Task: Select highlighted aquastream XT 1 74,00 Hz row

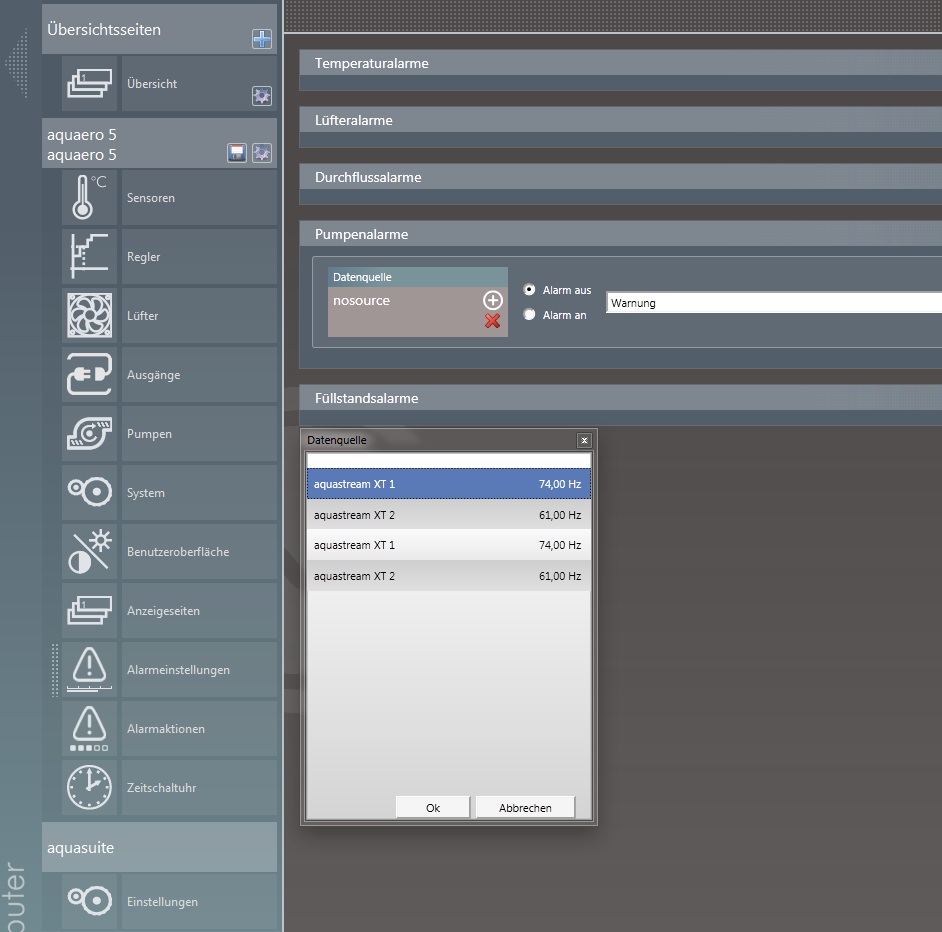Action: [449, 484]
